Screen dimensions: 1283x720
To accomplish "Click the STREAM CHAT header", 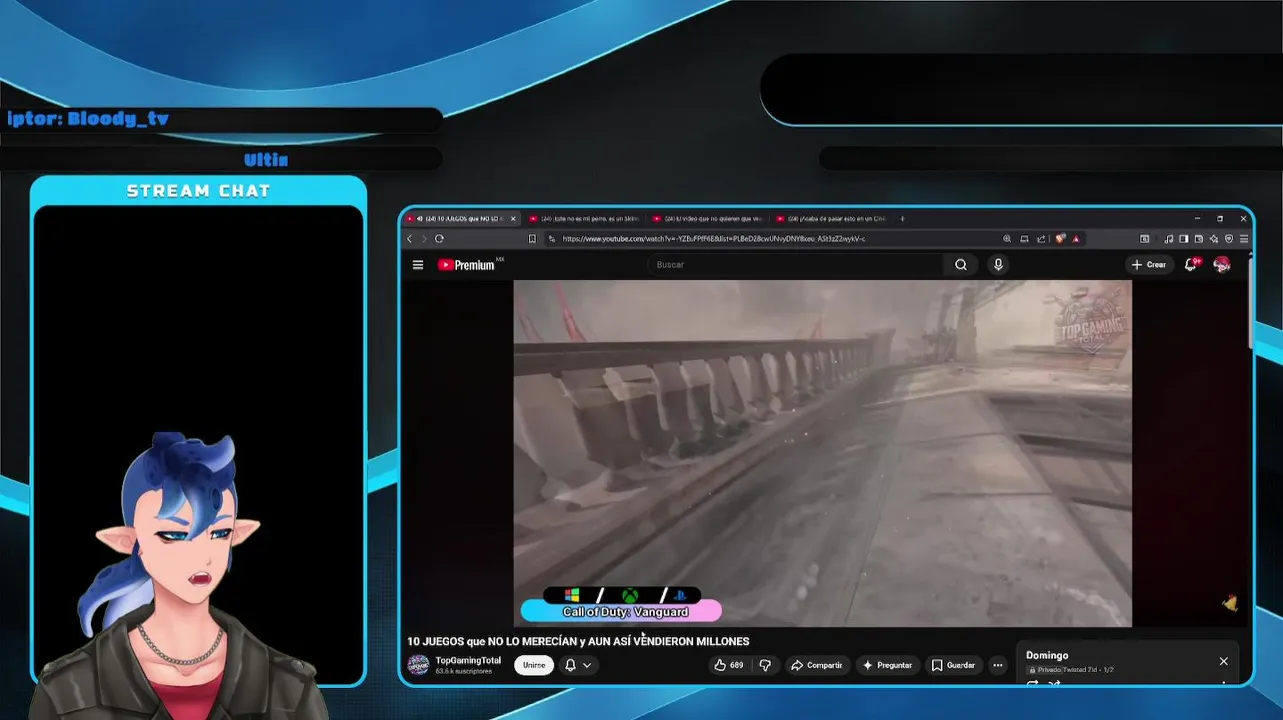I will [x=198, y=191].
